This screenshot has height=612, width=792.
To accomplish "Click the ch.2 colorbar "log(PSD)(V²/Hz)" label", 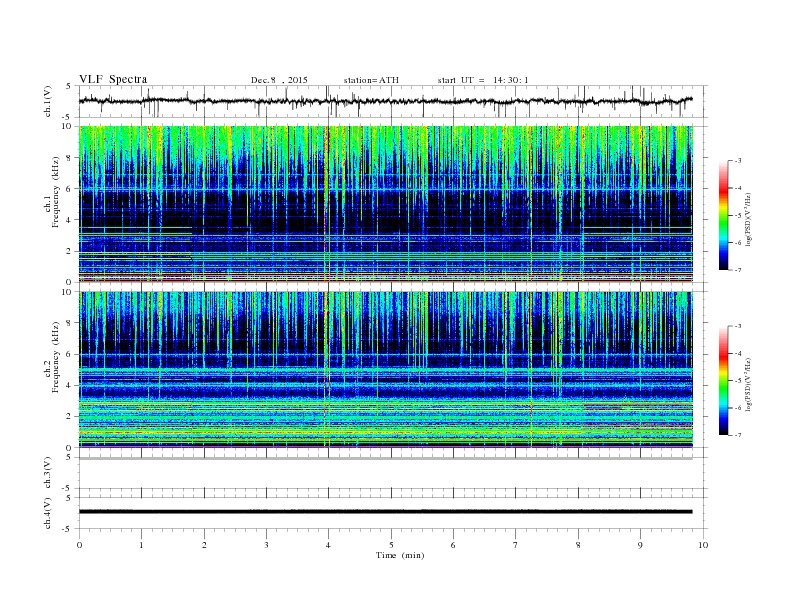I will [748, 384].
